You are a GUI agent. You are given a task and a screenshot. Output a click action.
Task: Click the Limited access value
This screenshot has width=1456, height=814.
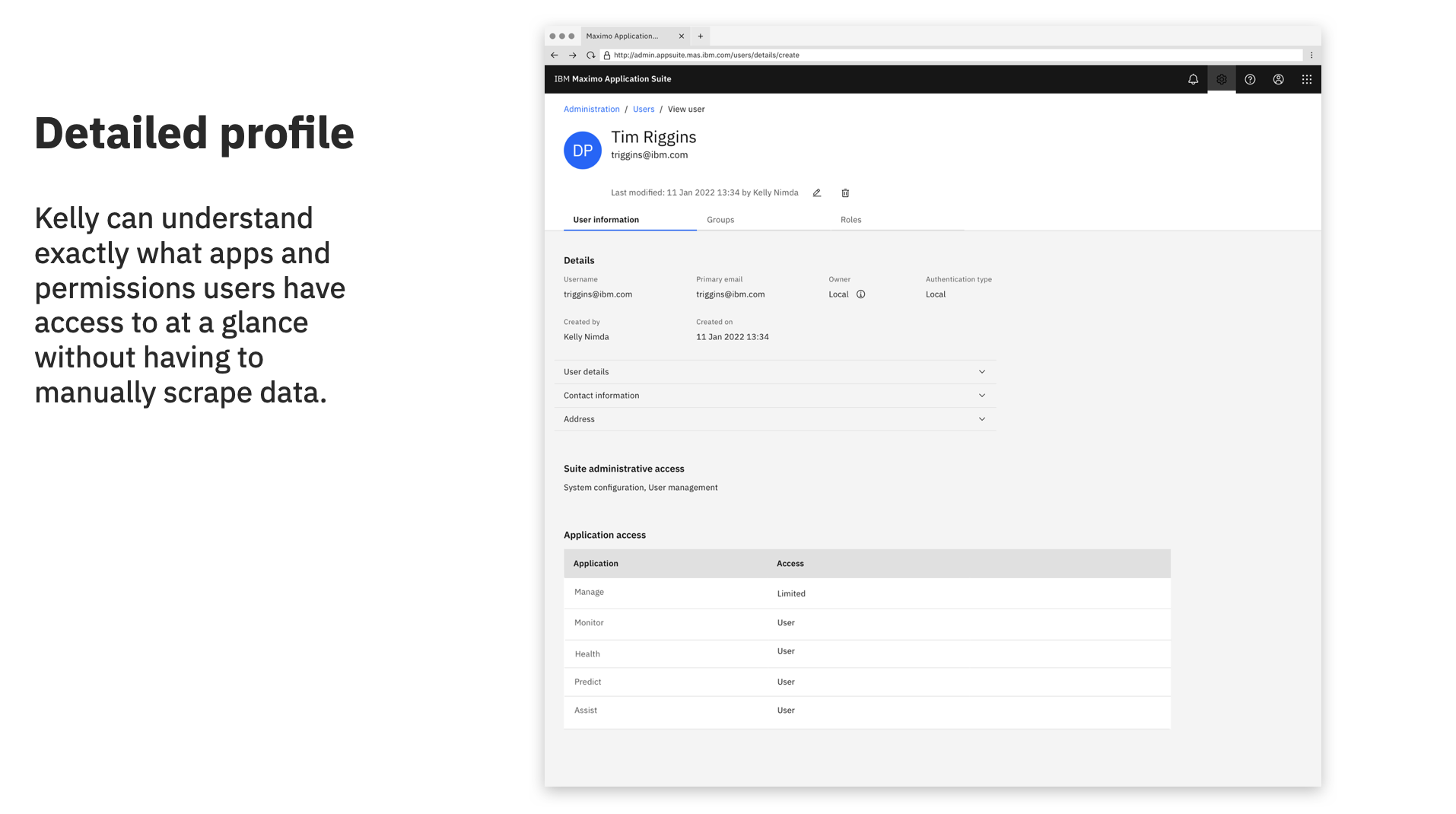[x=790, y=594]
